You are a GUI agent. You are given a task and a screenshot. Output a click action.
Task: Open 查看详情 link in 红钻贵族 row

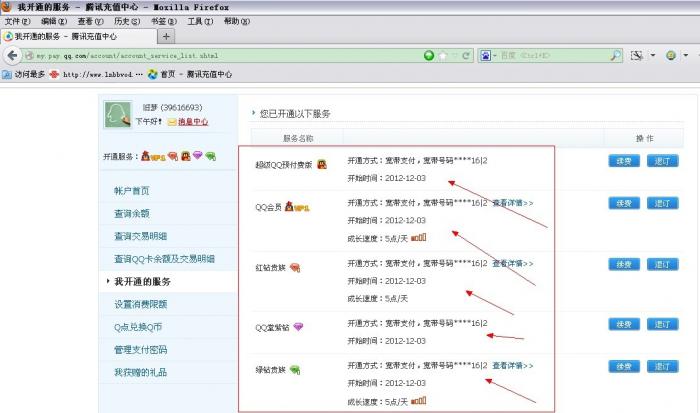click(x=512, y=264)
